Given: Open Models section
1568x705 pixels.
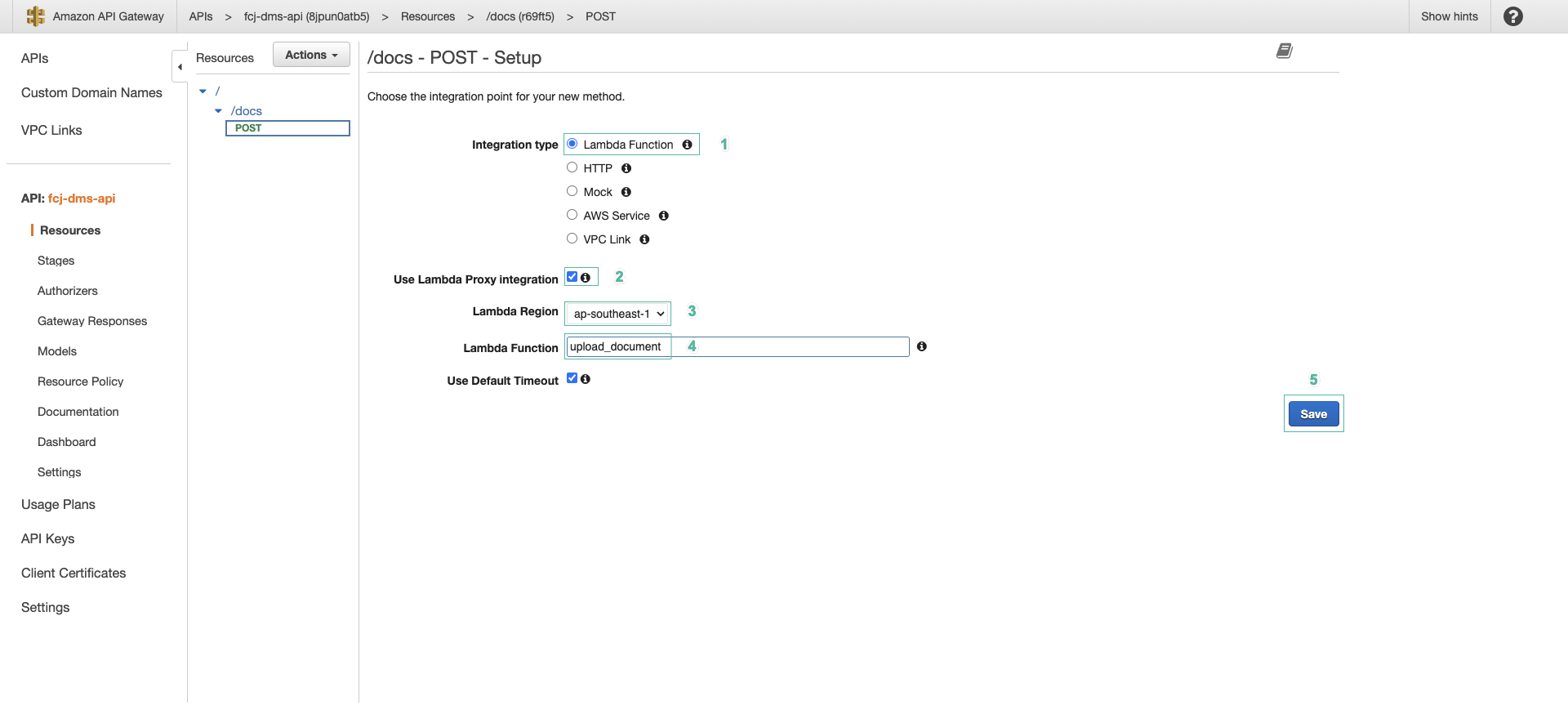Looking at the screenshot, I should 57,351.
